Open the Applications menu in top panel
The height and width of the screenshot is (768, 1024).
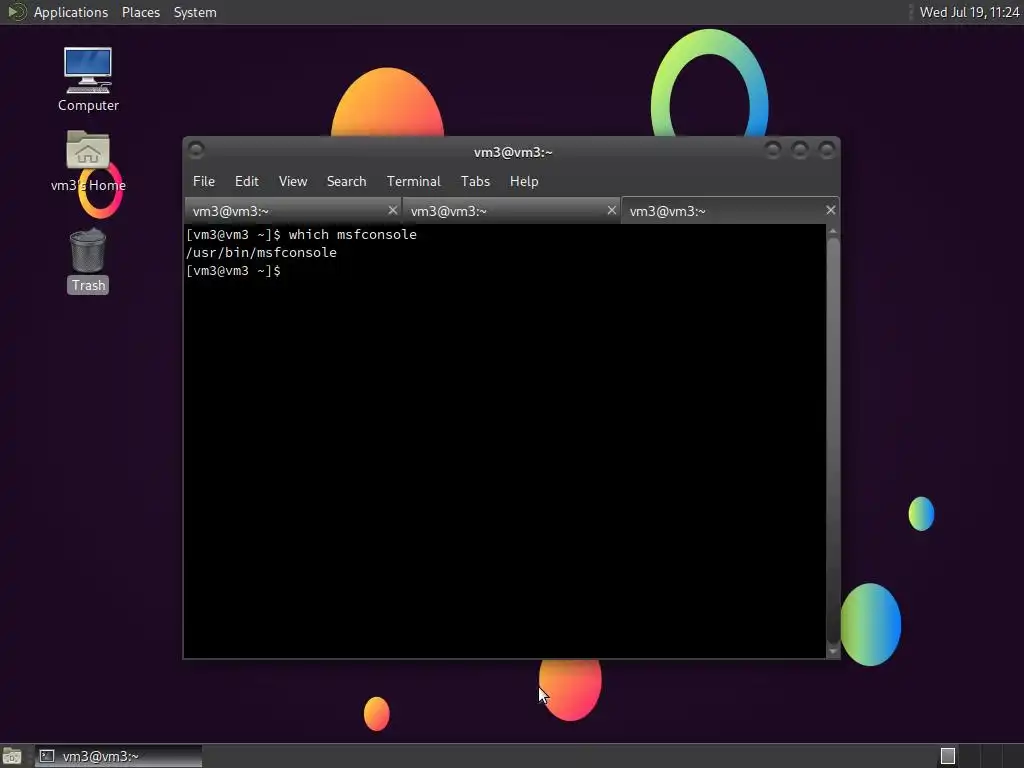(x=71, y=12)
